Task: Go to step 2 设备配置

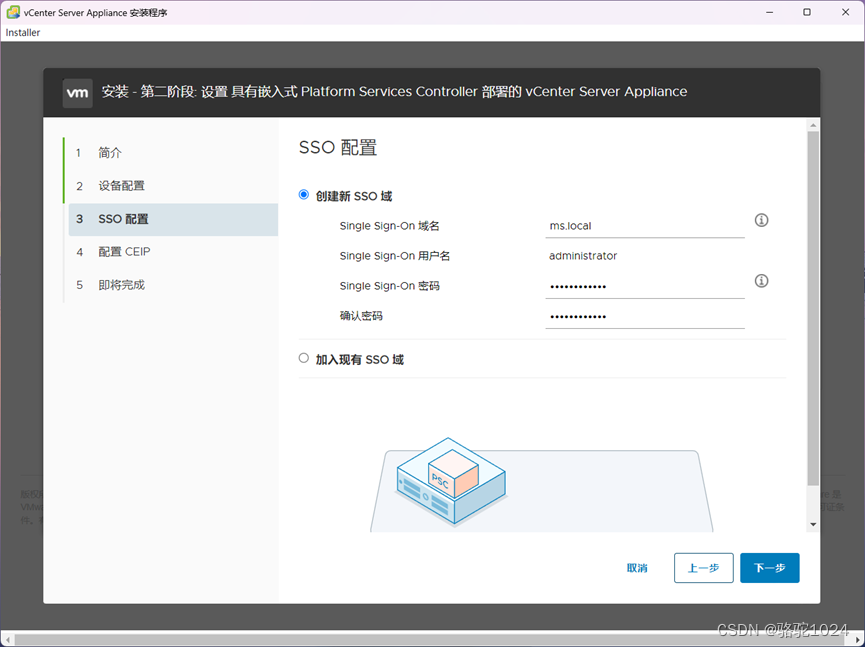Action: tap(173, 186)
